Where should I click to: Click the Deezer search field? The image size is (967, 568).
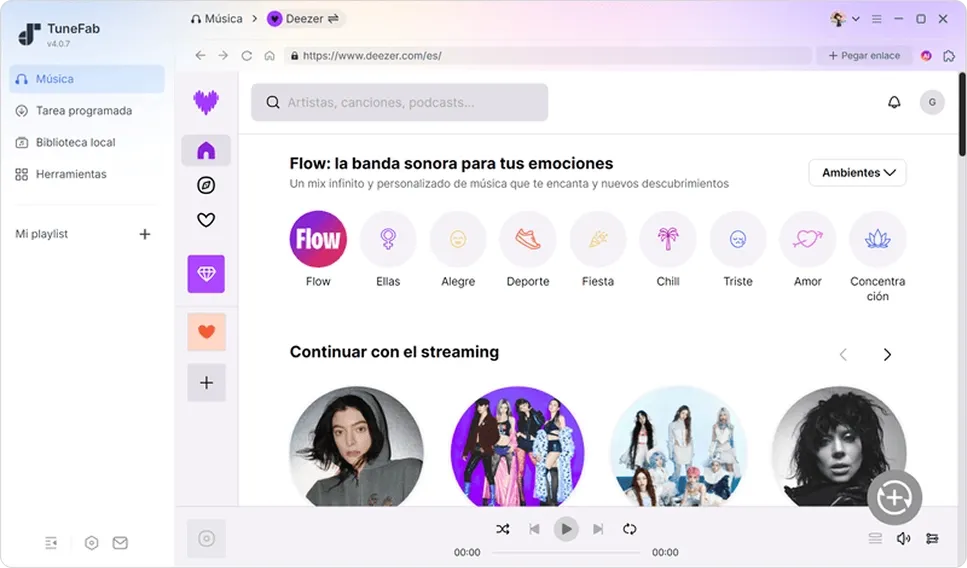tap(400, 102)
